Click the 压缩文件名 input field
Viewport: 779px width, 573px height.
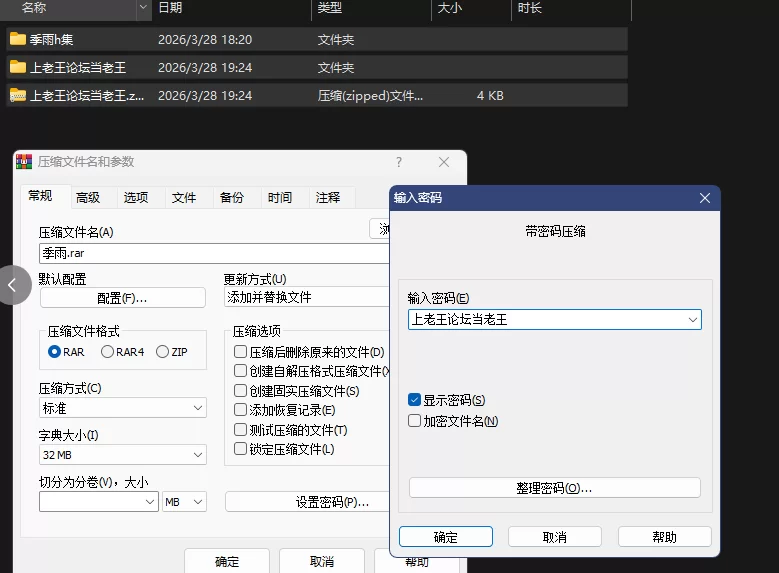pyautogui.click(x=210, y=254)
